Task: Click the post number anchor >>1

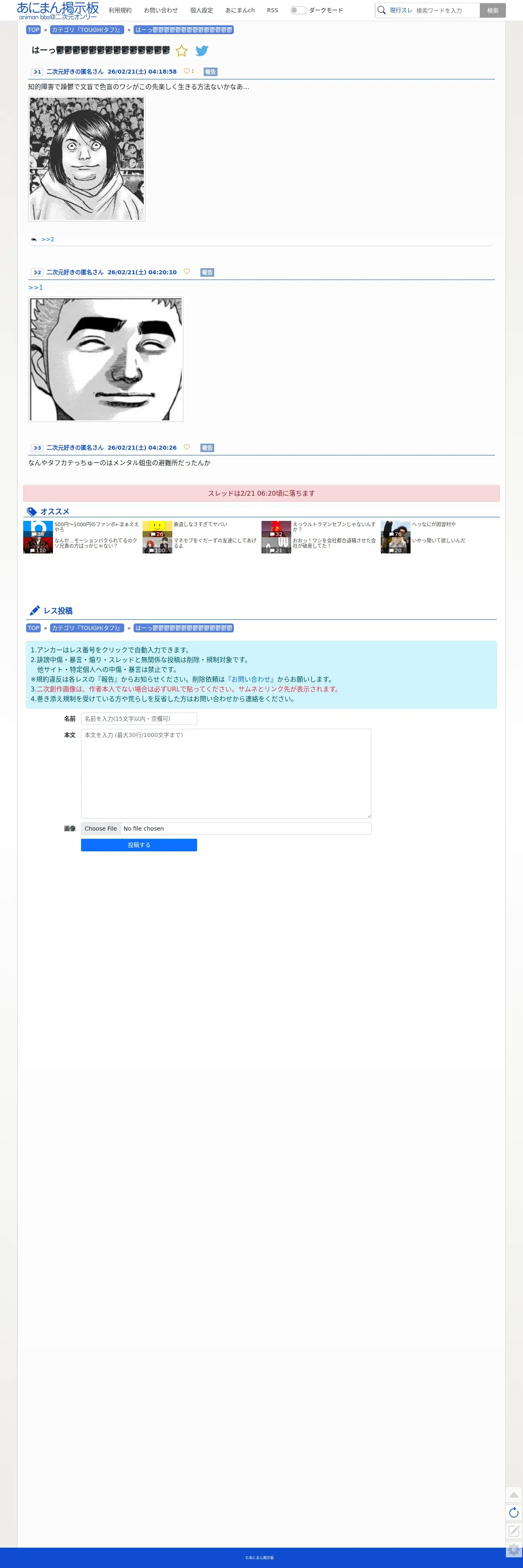Action: (x=37, y=72)
